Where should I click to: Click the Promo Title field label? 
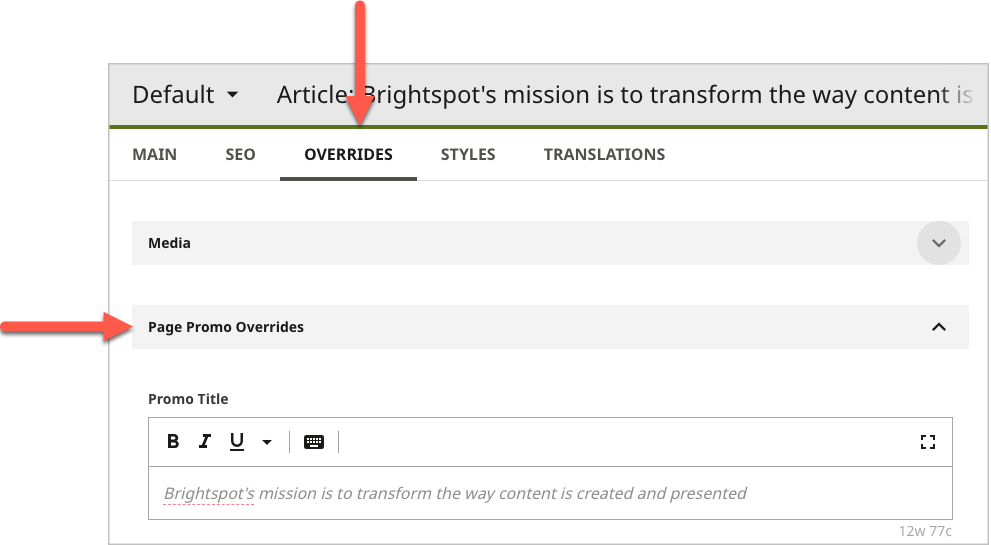(x=188, y=399)
